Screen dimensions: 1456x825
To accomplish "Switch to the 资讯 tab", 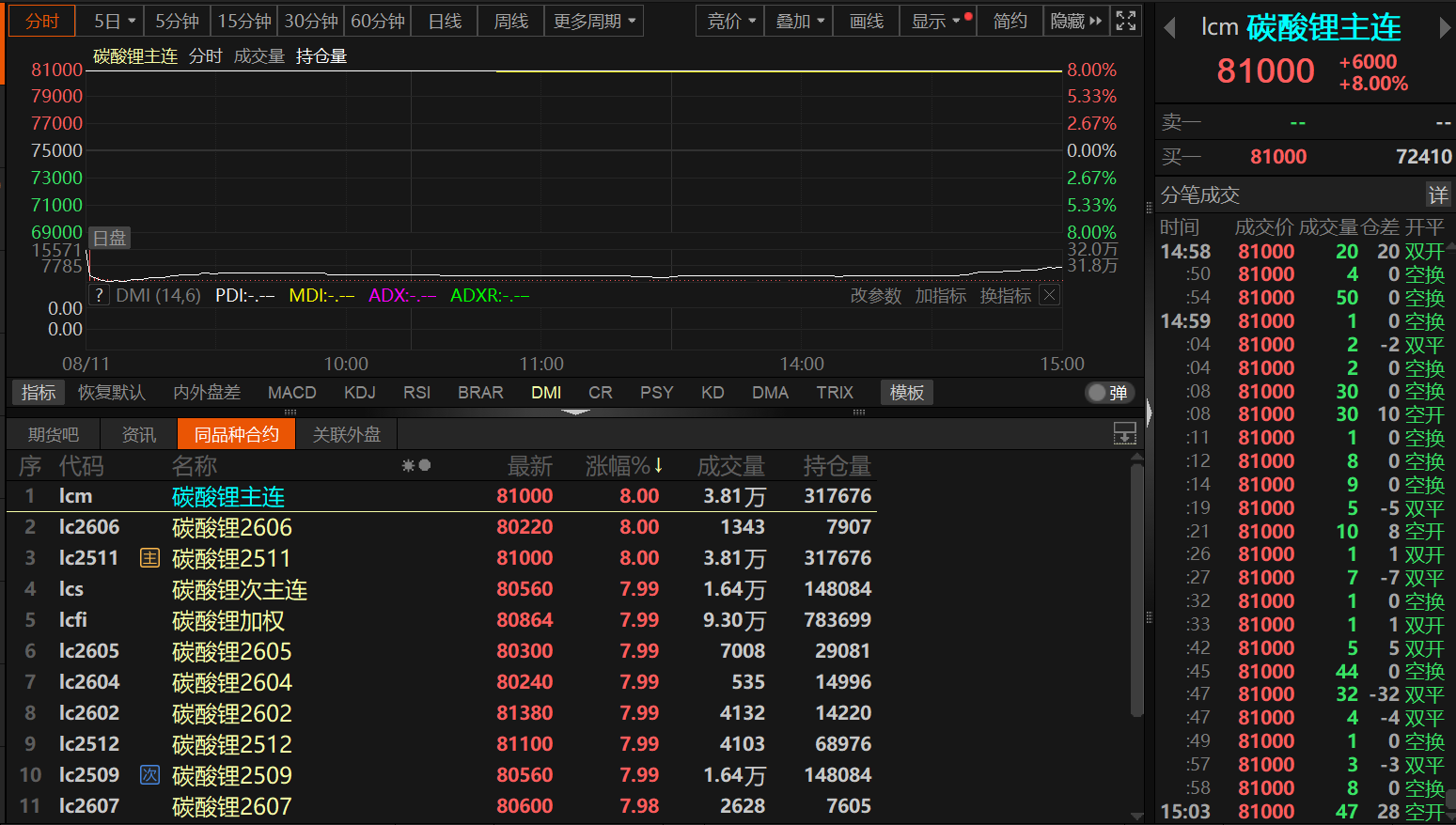I will [139, 434].
